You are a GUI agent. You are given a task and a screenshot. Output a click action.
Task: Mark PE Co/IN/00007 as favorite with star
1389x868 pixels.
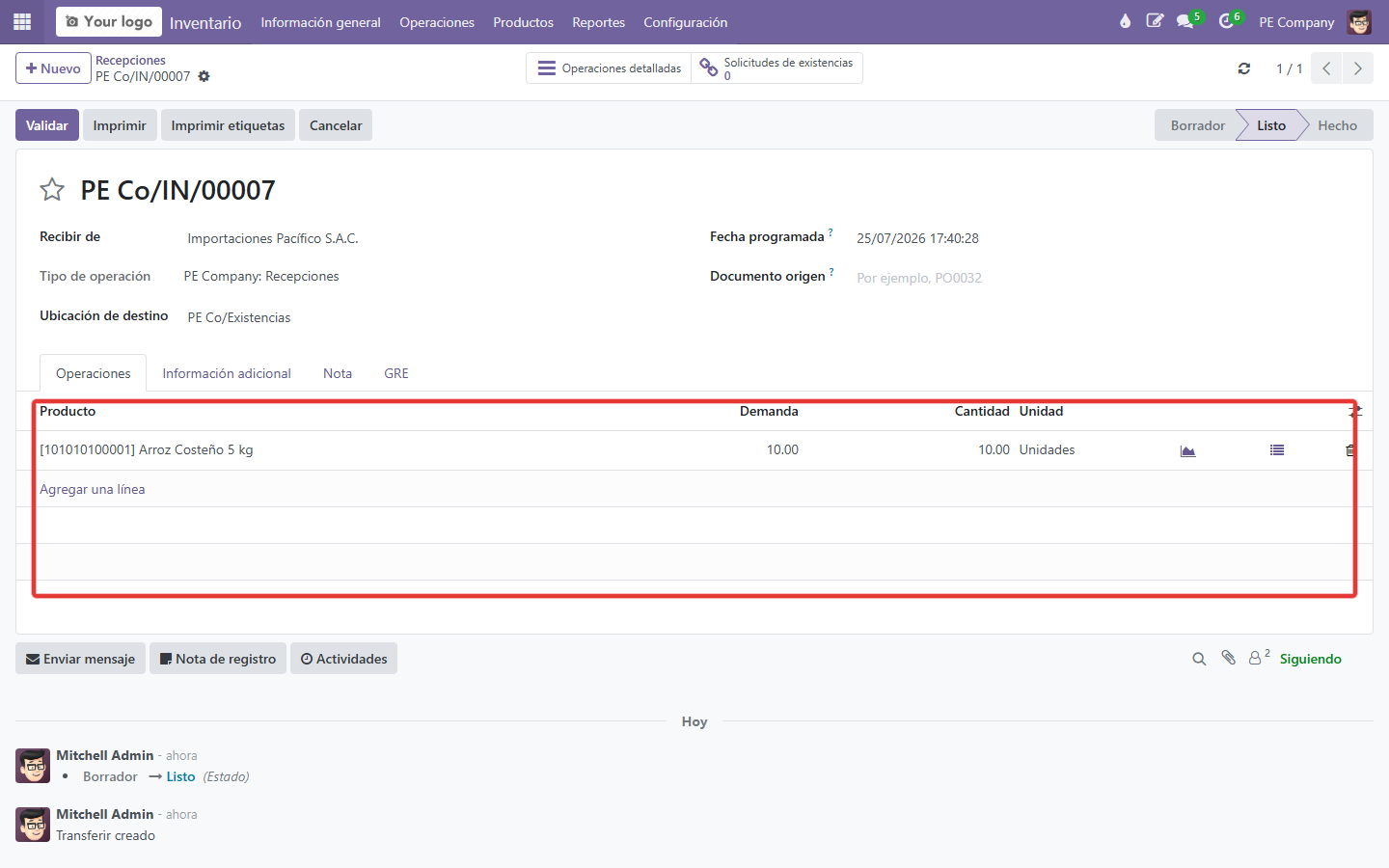click(52, 190)
